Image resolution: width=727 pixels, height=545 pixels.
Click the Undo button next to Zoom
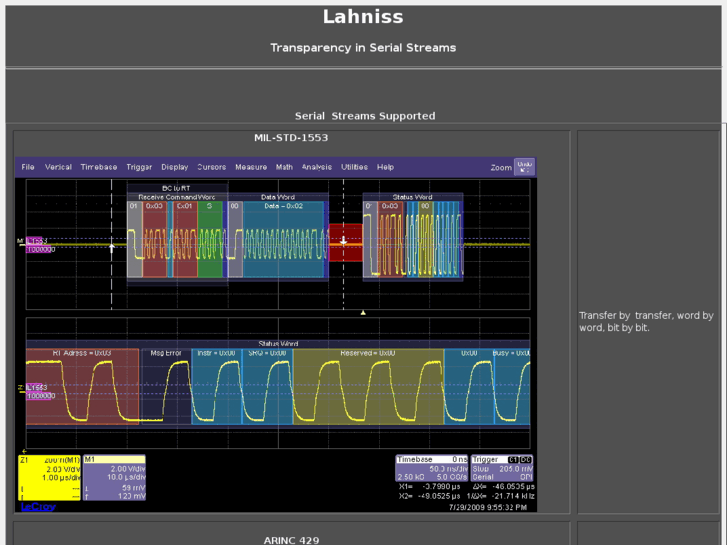[524, 167]
